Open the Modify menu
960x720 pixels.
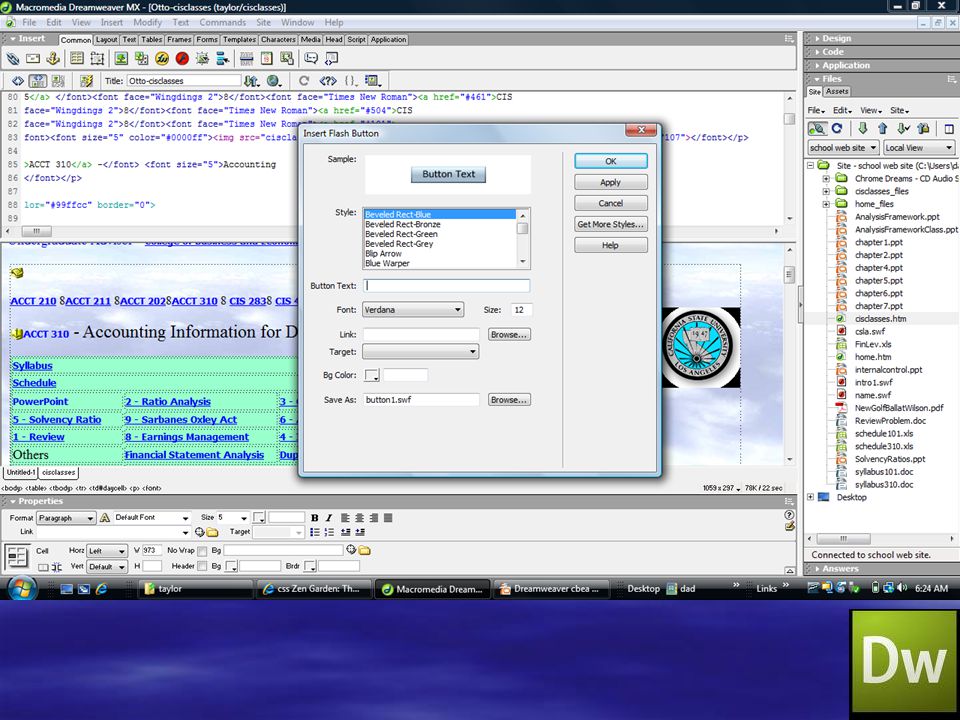click(x=148, y=23)
